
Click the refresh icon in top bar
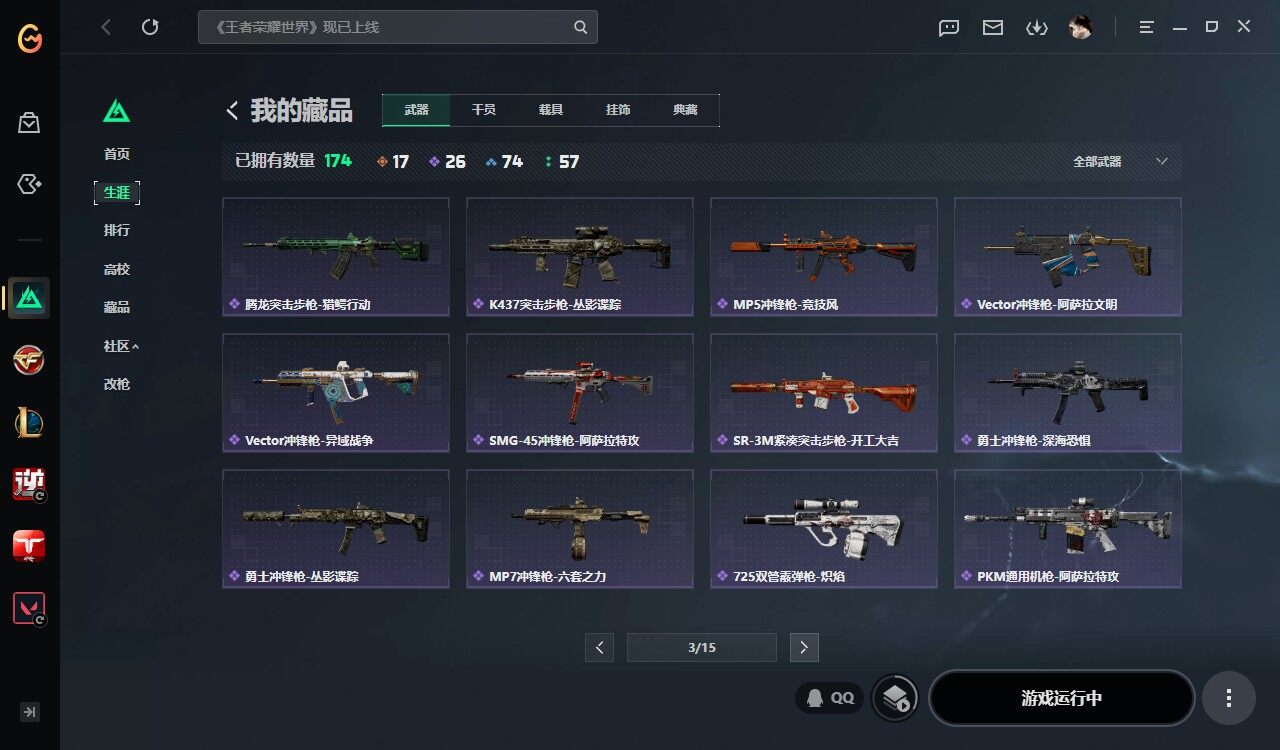click(x=150, y=27)
